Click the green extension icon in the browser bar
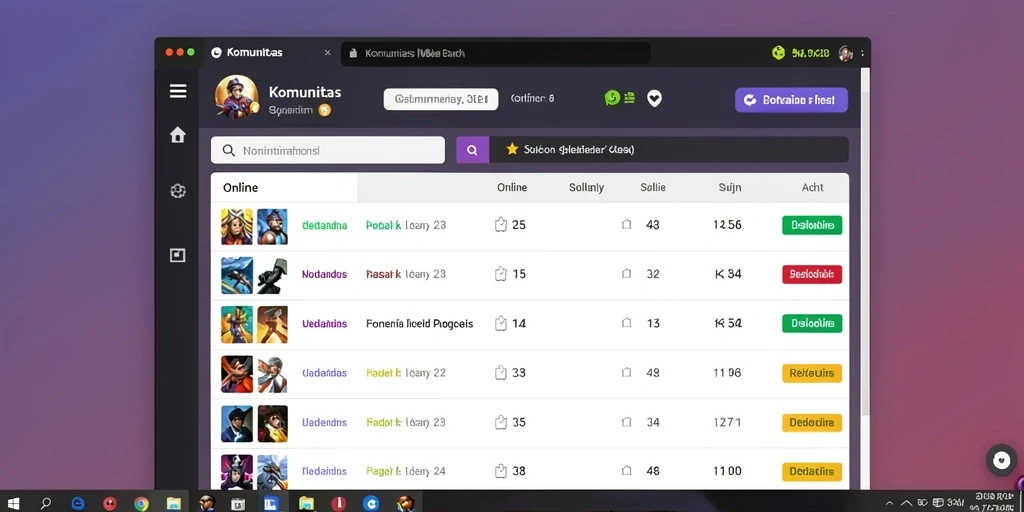1024x512 pixels. [x=778, y=53]
